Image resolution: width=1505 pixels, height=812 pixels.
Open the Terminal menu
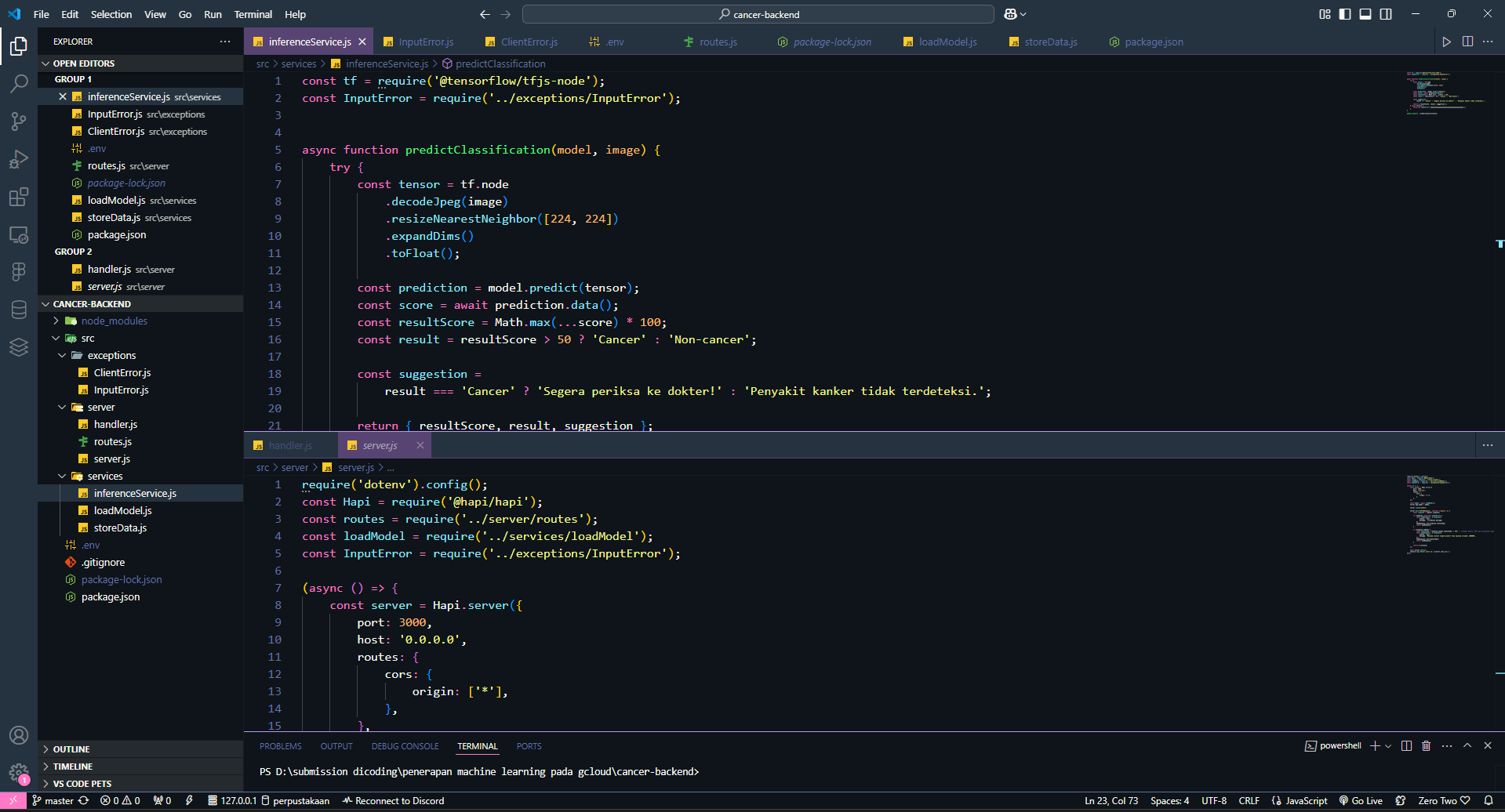click(x=253, y=14)
